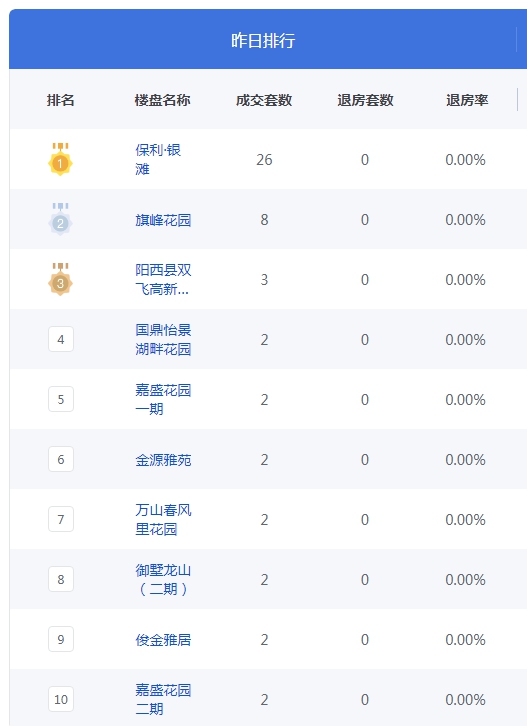Click the rank 4 badge
This screenshot has width=527, height=726.
61,339
